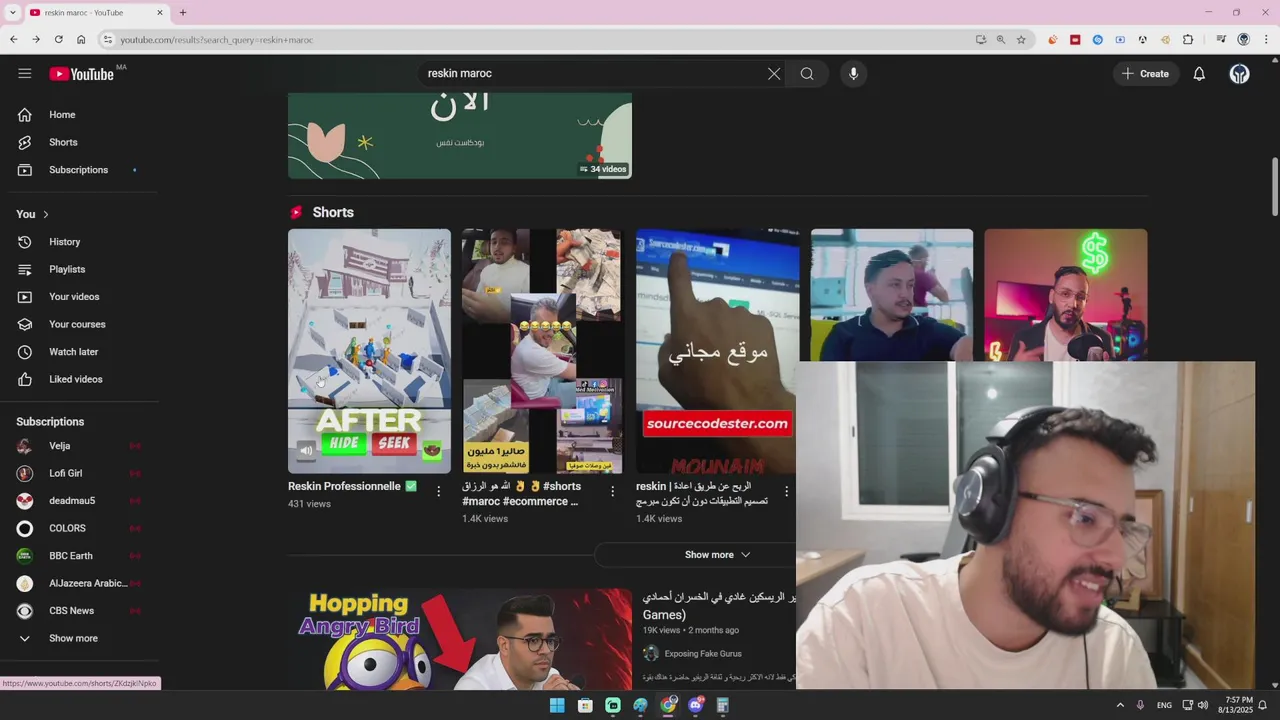This screenshot has height=720, width=1280.
Task: Open Calculator from the taskbar
Action: 723,705
